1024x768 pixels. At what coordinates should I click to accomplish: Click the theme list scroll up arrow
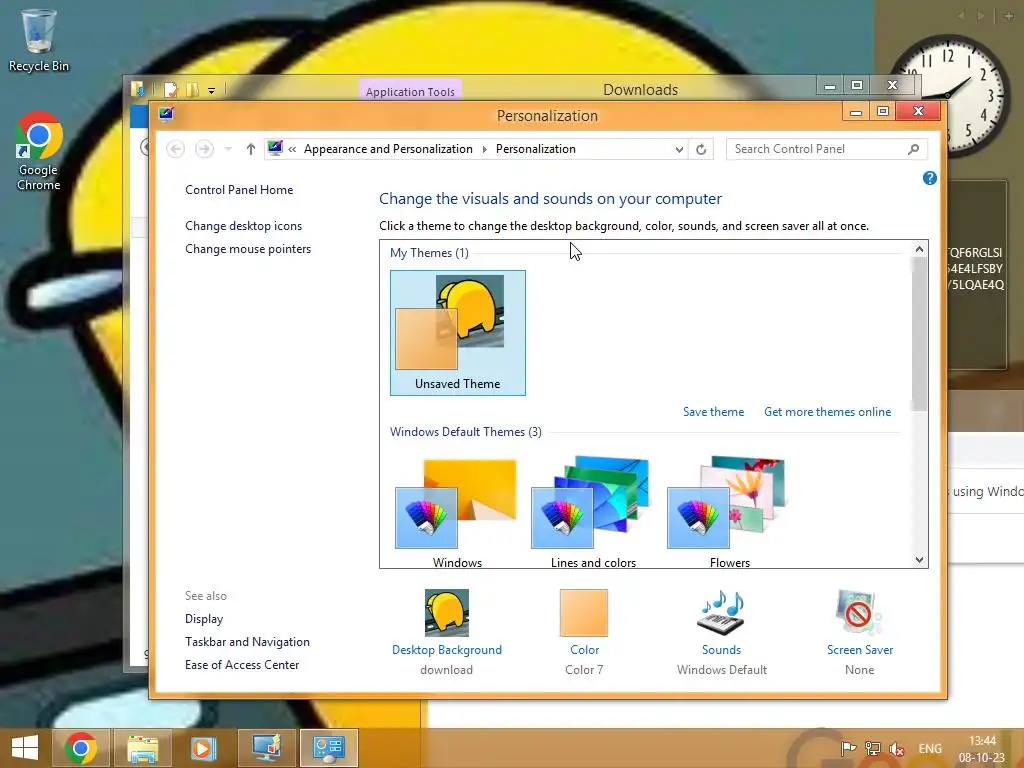920,249
